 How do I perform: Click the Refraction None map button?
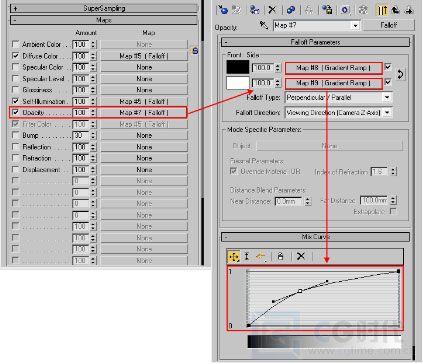point(144,158)
